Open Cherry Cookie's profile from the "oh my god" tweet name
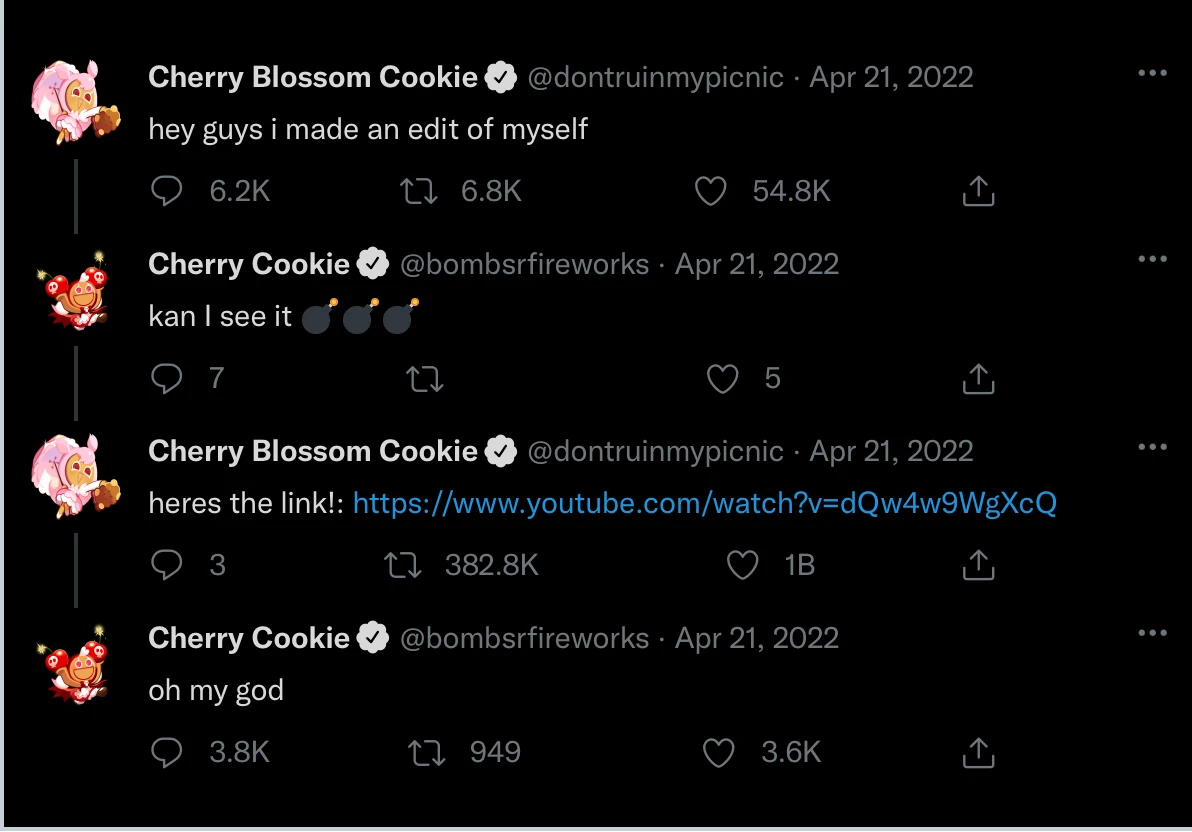This screenshot has height=832, width=1192. [x=249, y=638]
